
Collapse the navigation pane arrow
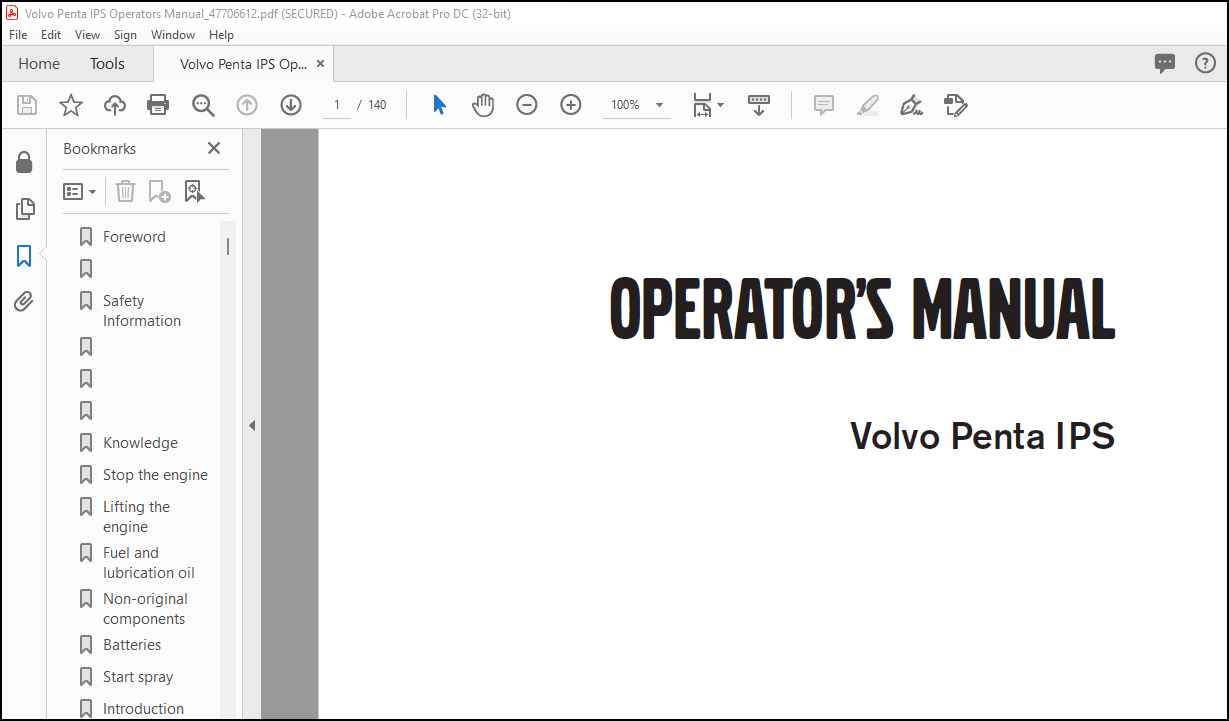[x=252, y=425]
